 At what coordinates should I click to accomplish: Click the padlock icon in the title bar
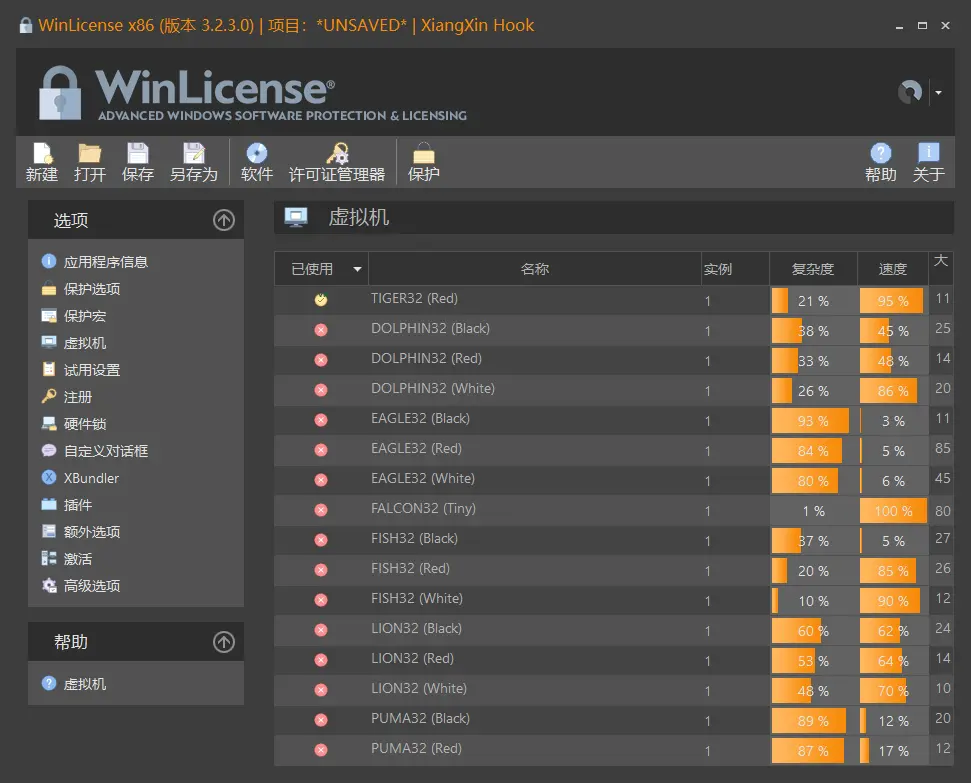click(25, 25)
